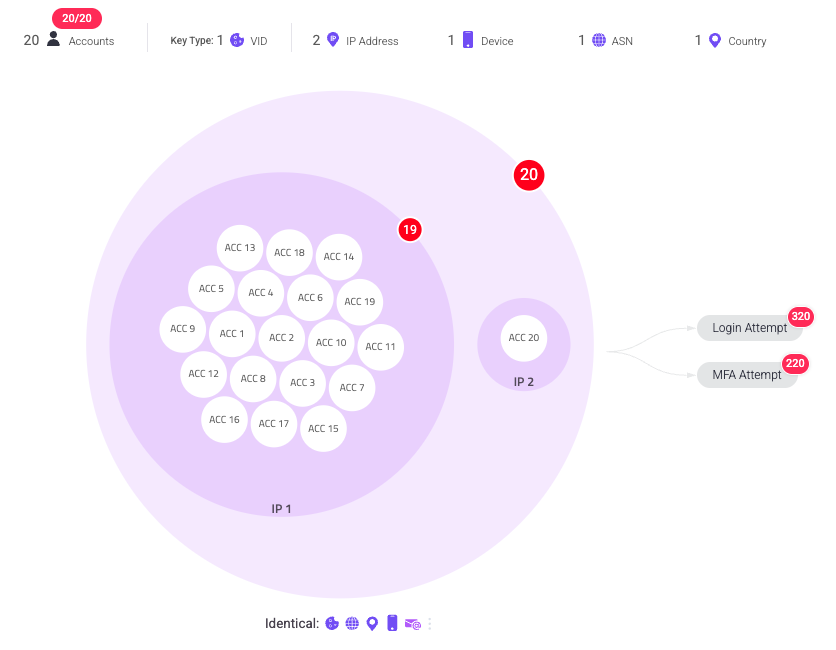Click the red 20/20 accounts badge
Image resolution: width=836 pixels, height=650 pixels.
tap(77, 18)
